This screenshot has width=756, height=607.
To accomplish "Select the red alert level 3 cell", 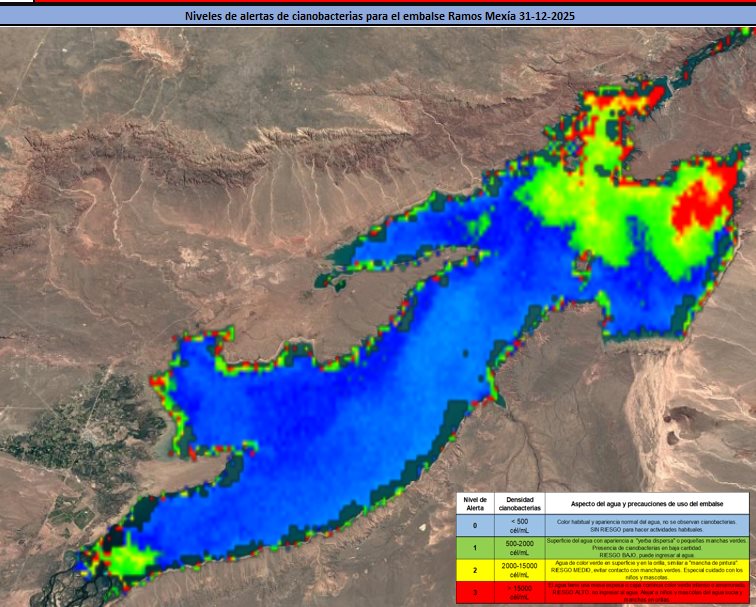I will coord(476,593).
